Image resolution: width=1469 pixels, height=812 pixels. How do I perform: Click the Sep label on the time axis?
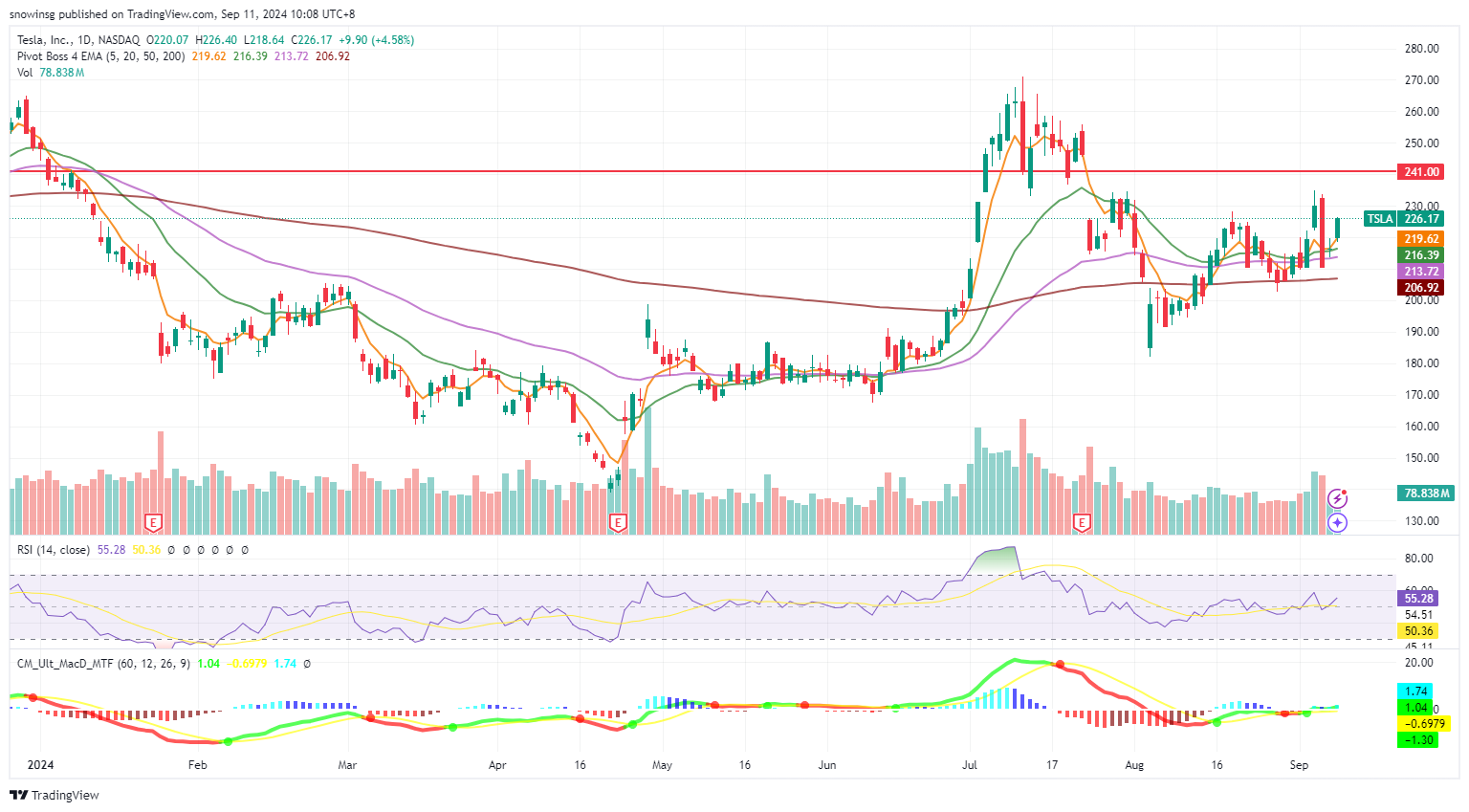tap(1298, 765)
